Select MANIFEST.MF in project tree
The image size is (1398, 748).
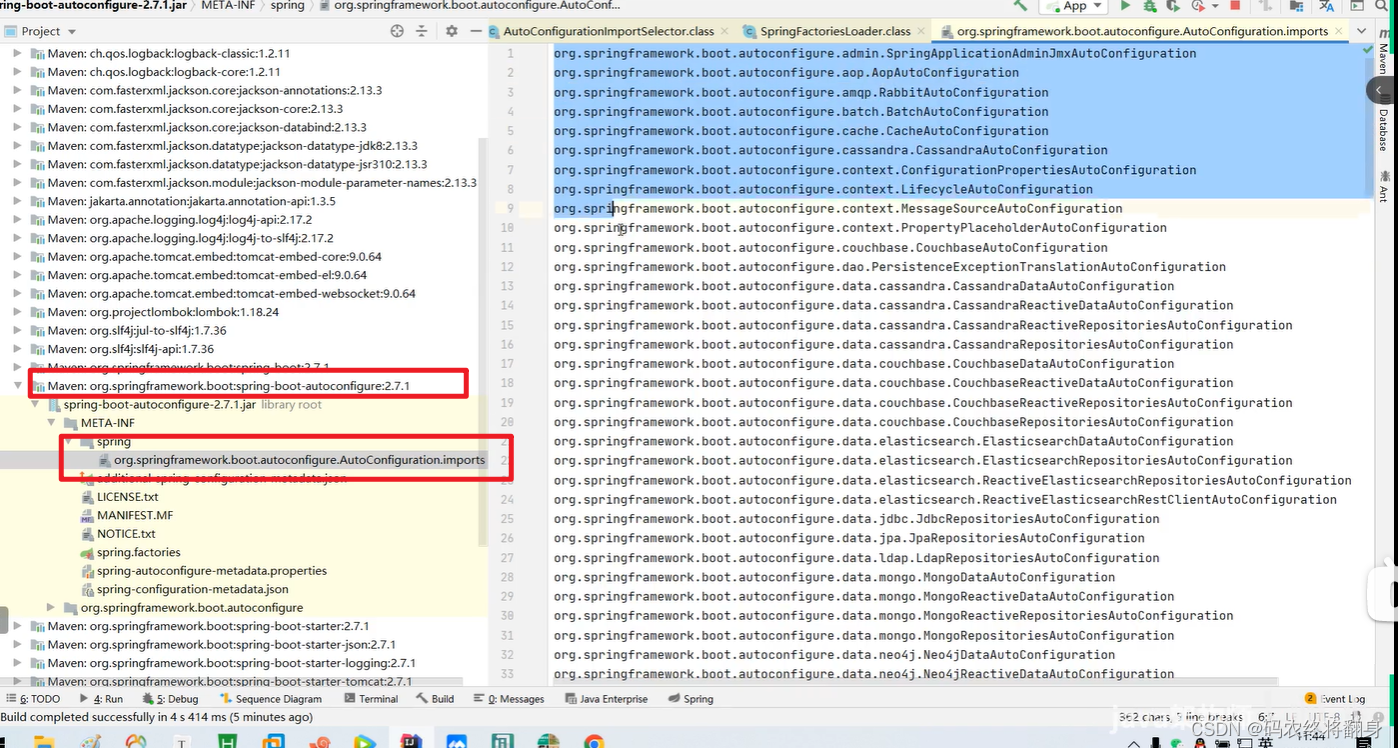(134, 515)
